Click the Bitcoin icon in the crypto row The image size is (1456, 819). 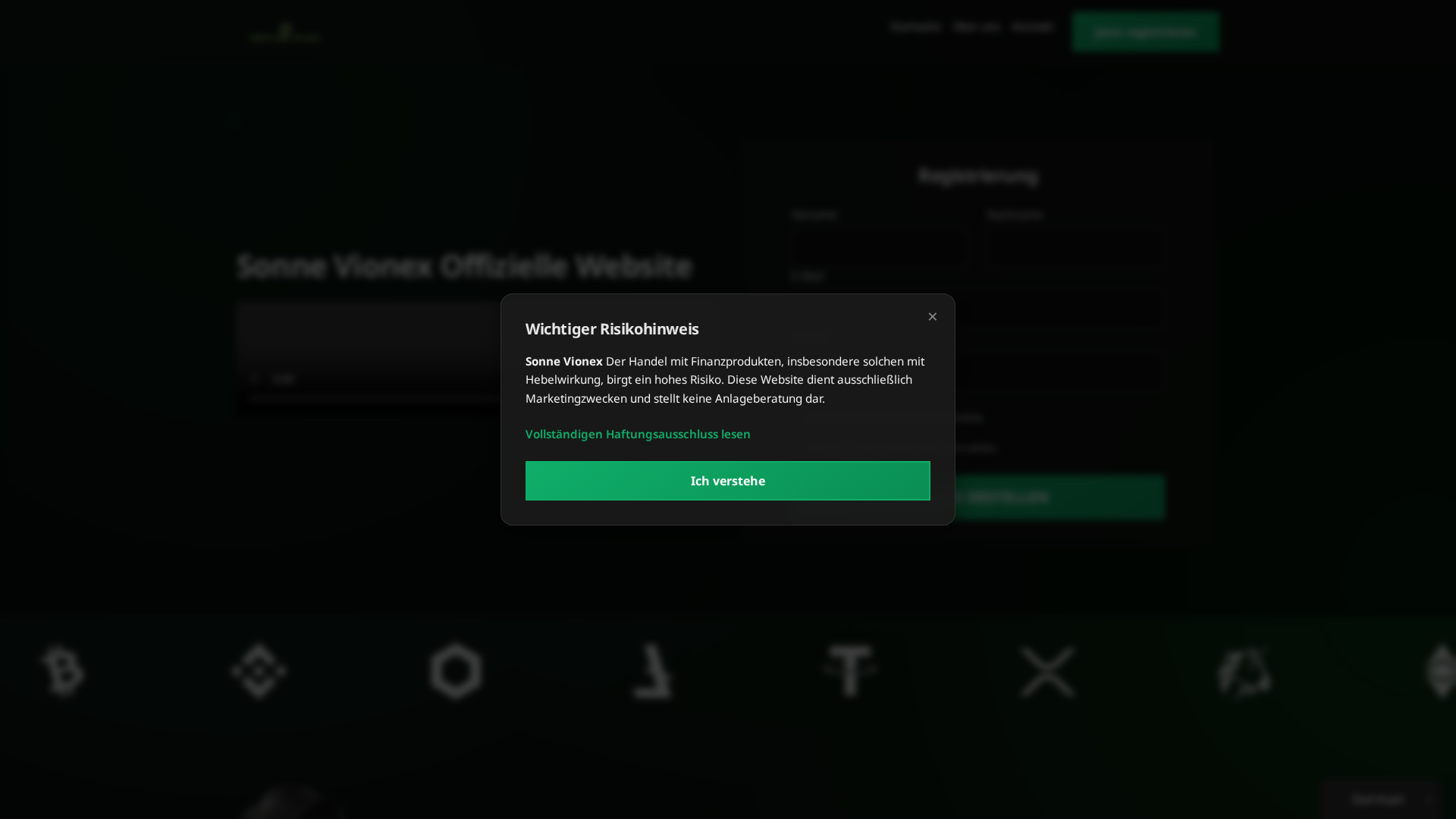64,671
